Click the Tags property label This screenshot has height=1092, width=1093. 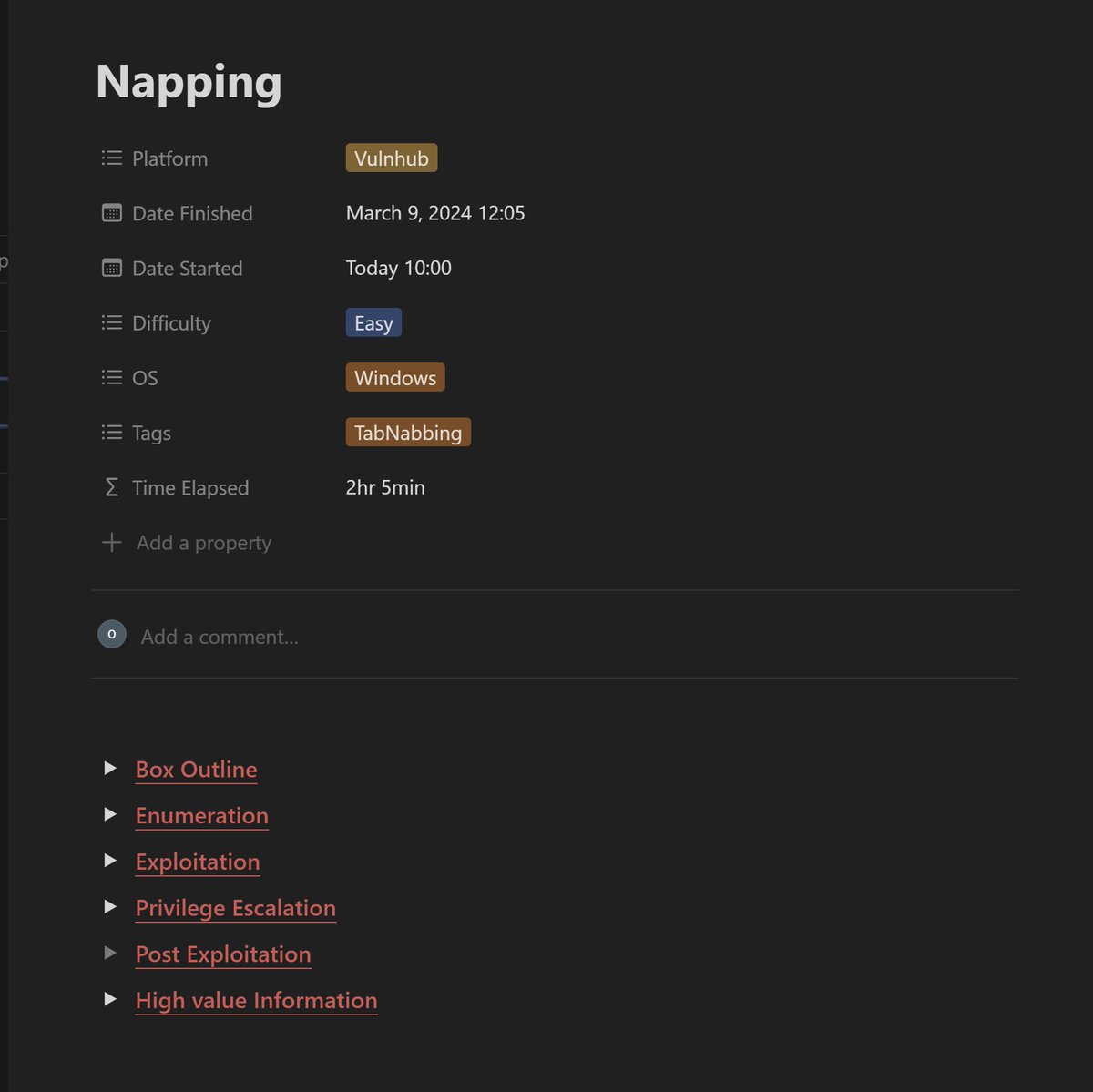click(x=151, y=433)
